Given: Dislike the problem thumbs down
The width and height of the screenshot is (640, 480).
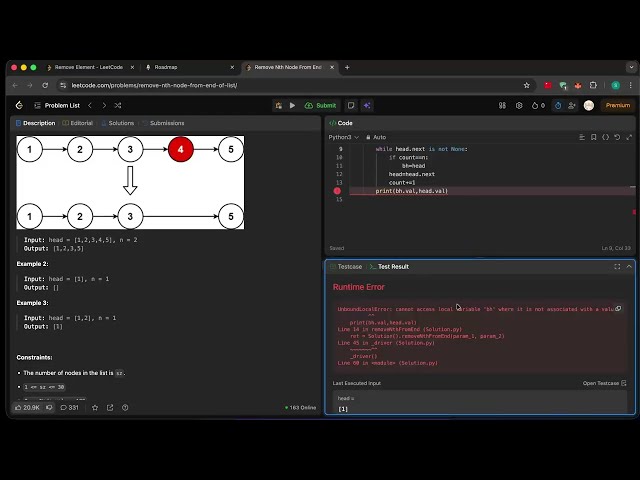Looking at the screenshot, I should [x=49, y=407].
